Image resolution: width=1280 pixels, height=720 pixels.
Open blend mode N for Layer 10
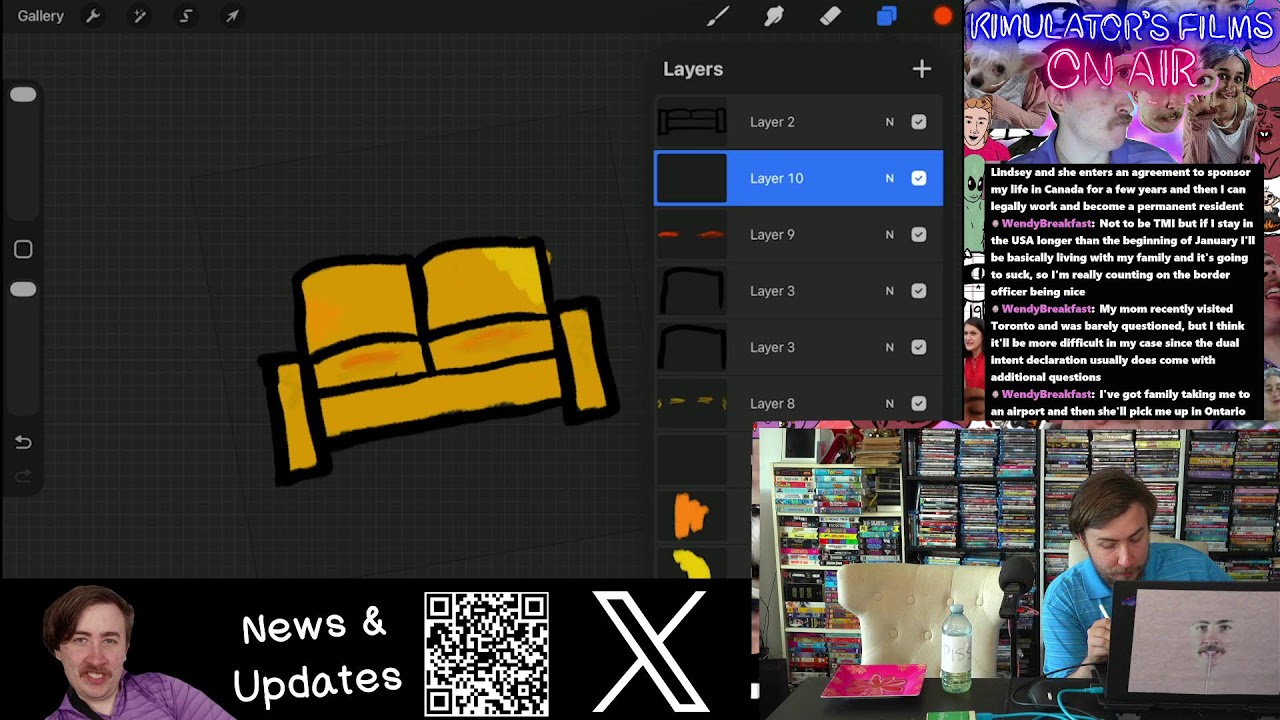[x=889, y=178]
